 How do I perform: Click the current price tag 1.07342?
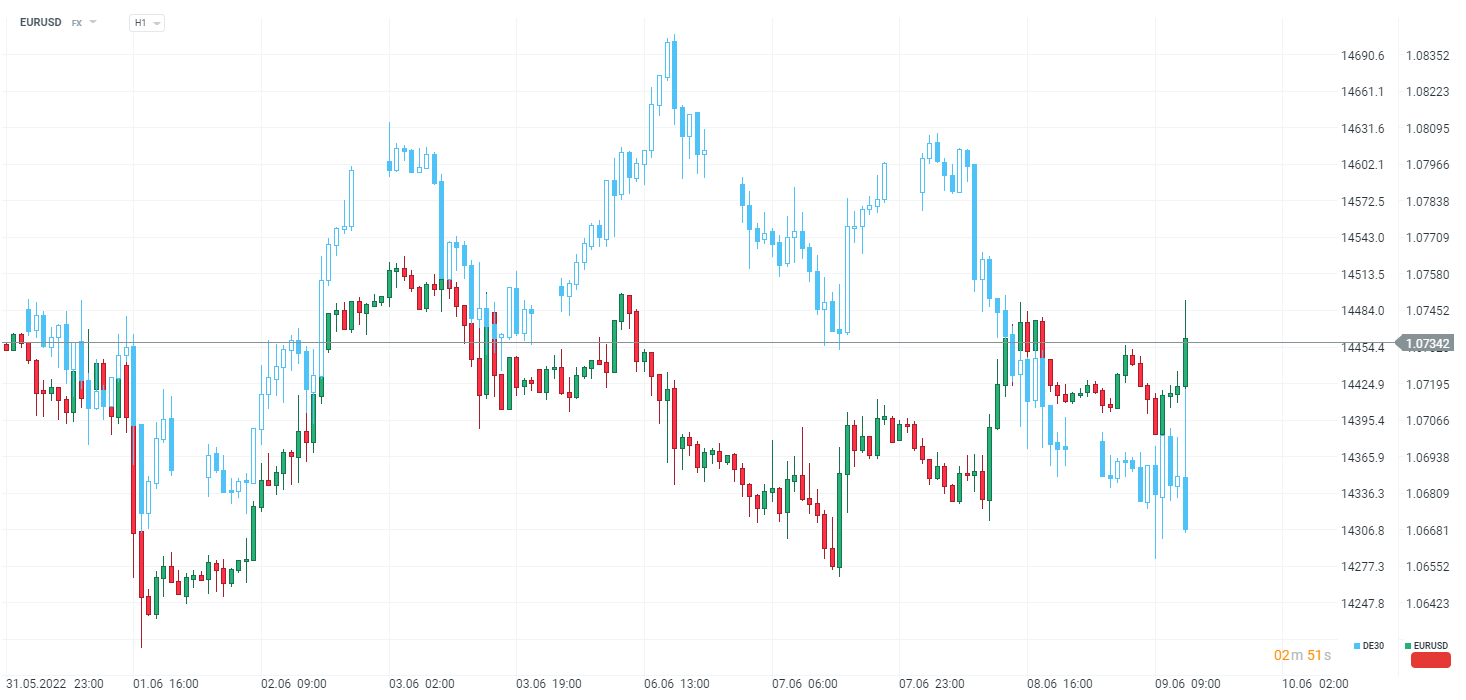point(1425,344)
